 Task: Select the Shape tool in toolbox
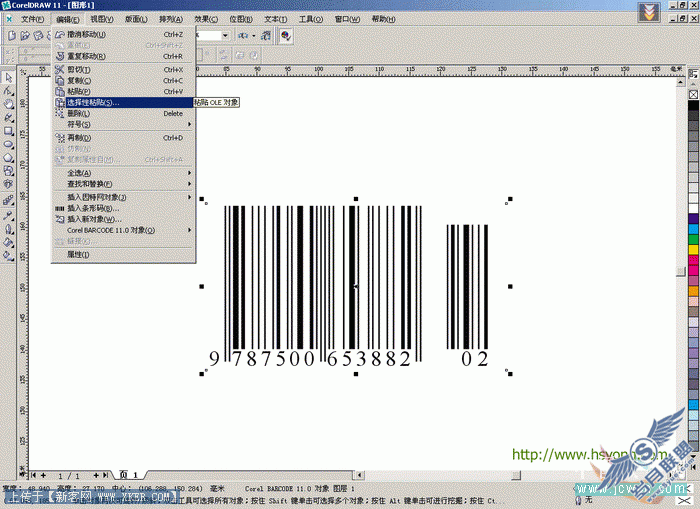[8, 91]
